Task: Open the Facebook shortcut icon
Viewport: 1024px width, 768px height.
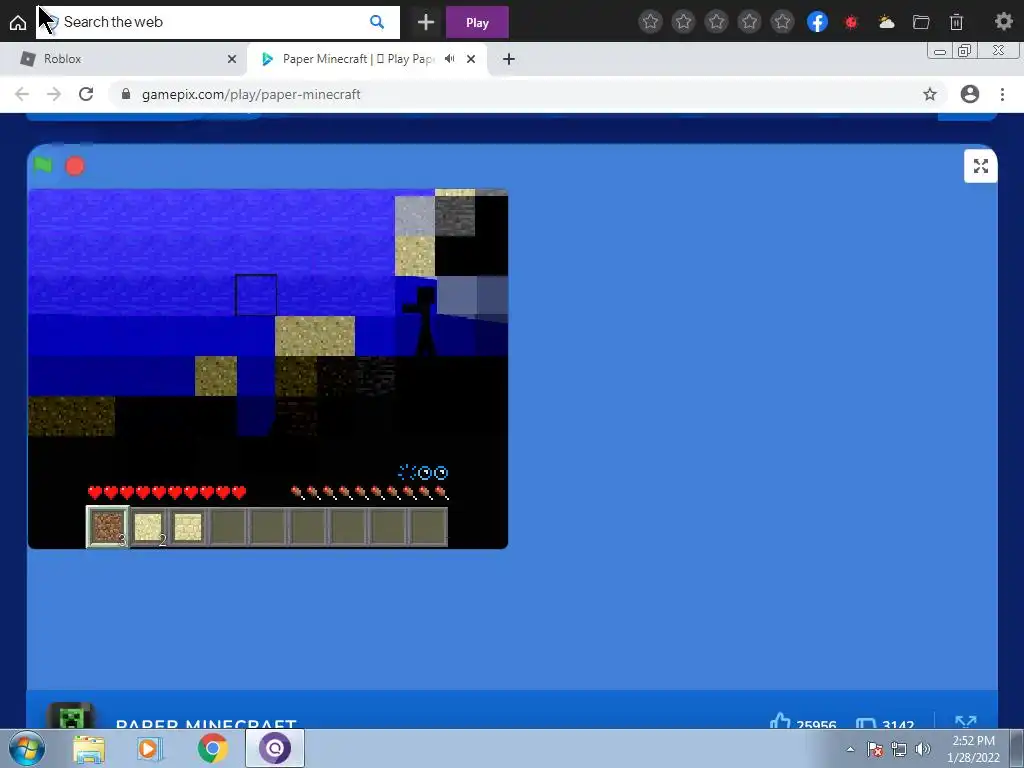Action: 817,22
